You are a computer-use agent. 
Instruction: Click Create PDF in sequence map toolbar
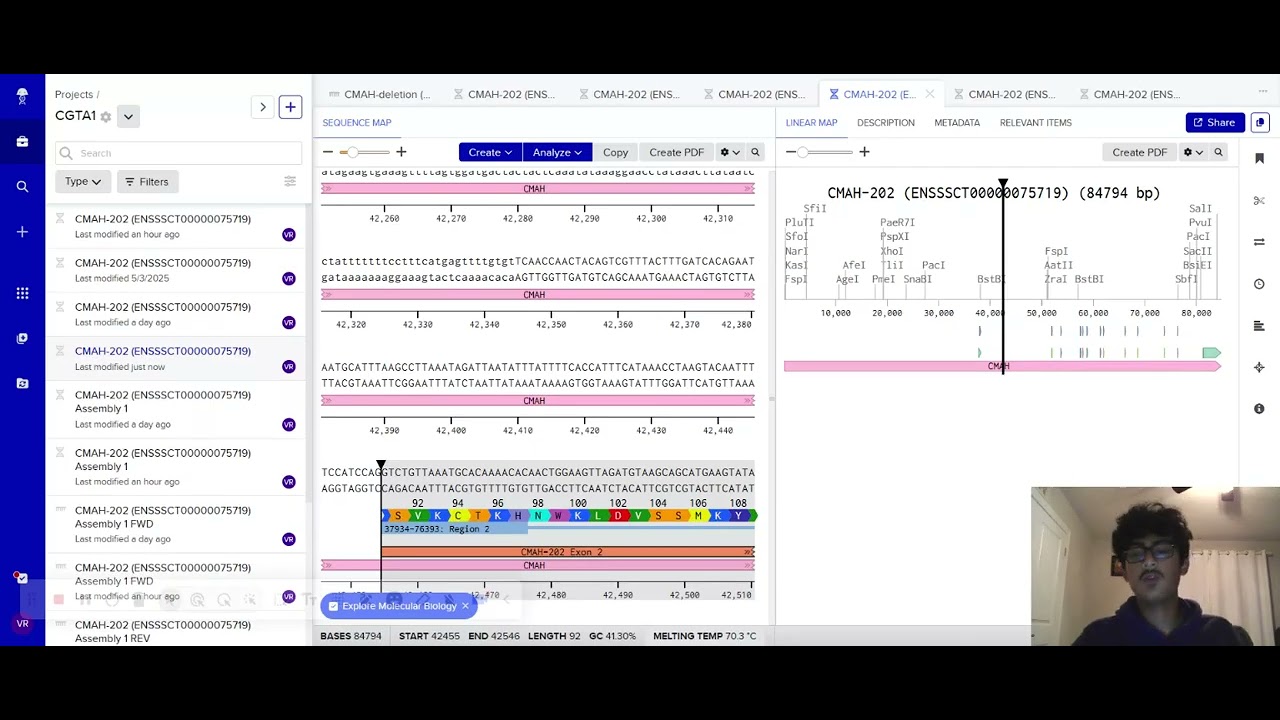(676, 152)
